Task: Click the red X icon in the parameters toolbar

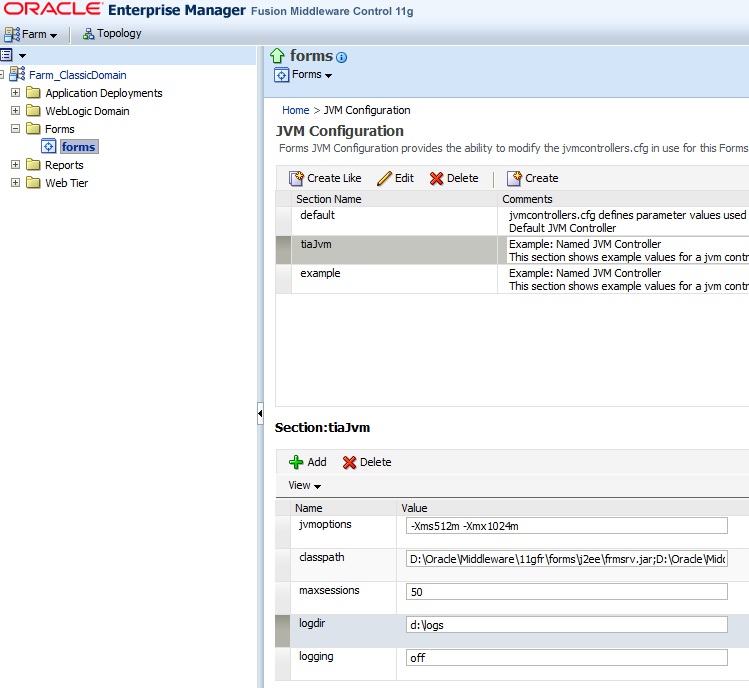Action: tap(349, 462)
